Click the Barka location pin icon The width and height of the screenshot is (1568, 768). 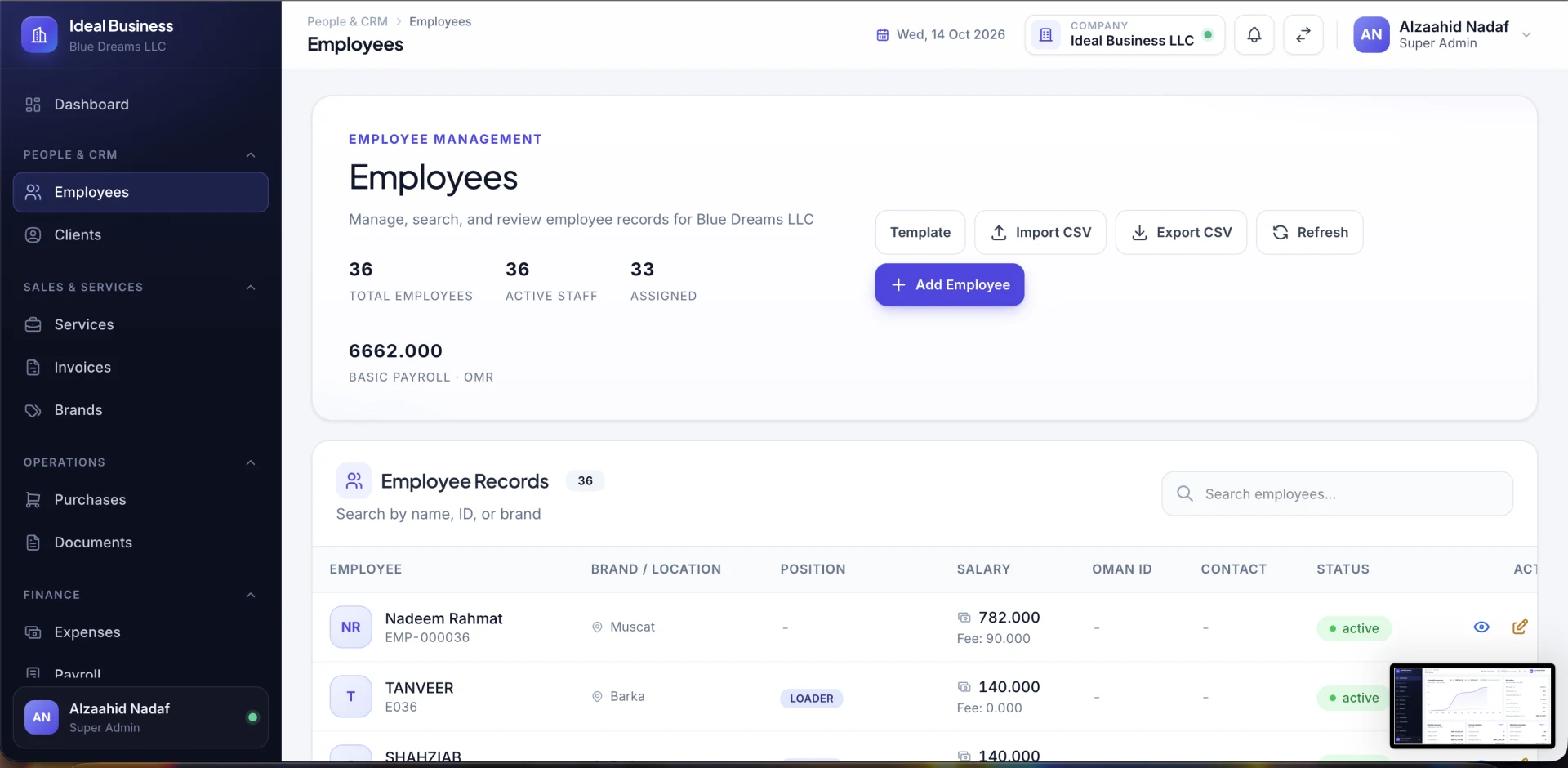click(x=597, y=696)
